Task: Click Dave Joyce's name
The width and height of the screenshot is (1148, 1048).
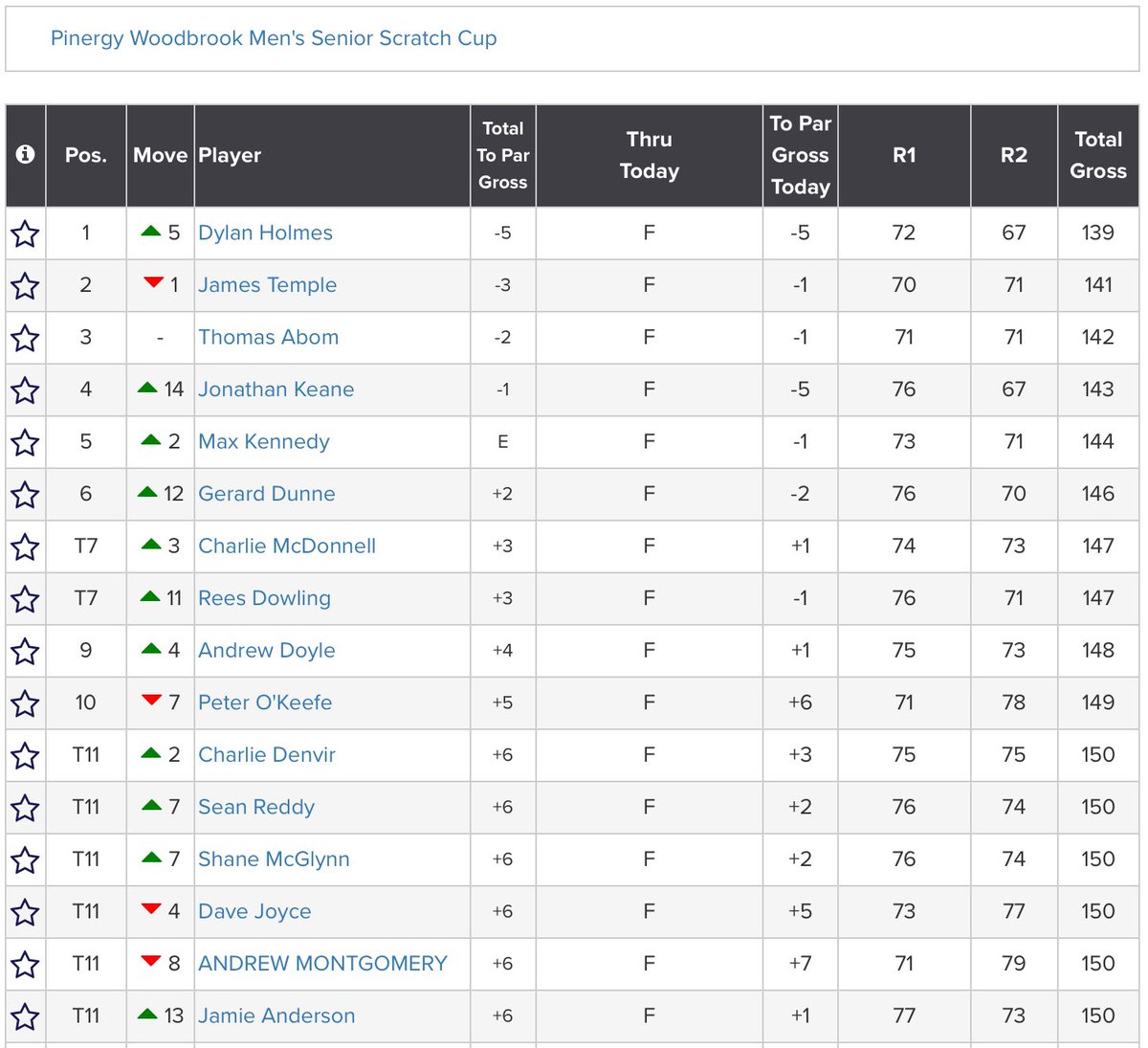Action: coord(254,911)
